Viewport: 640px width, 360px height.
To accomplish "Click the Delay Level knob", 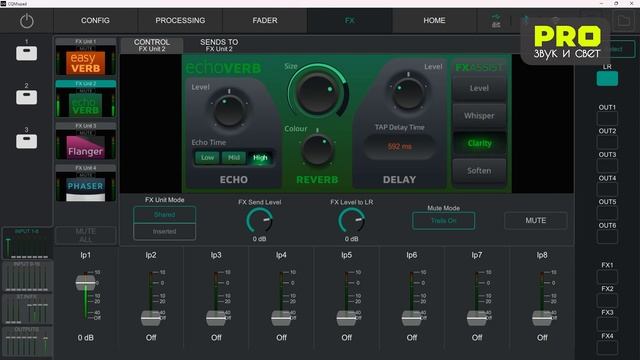I will (408, 93).
